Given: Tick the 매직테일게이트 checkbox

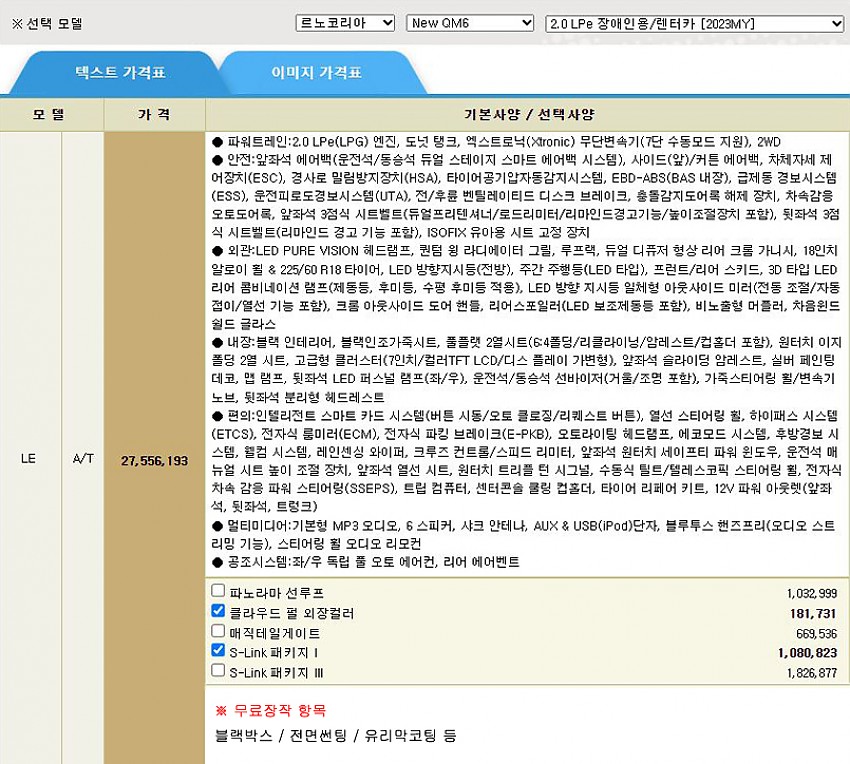Looking at the screenshot, I should pos(218,631).
